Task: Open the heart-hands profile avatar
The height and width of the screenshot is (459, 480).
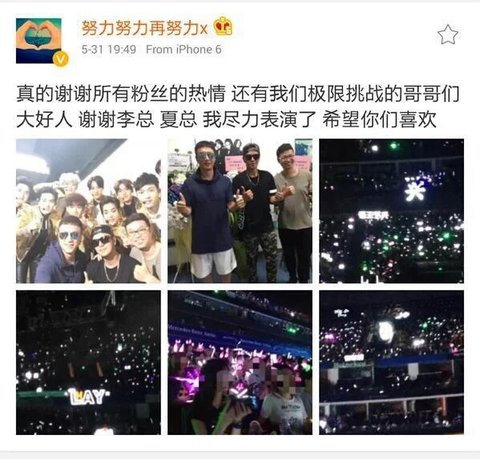Action: [x=39, y=41]
